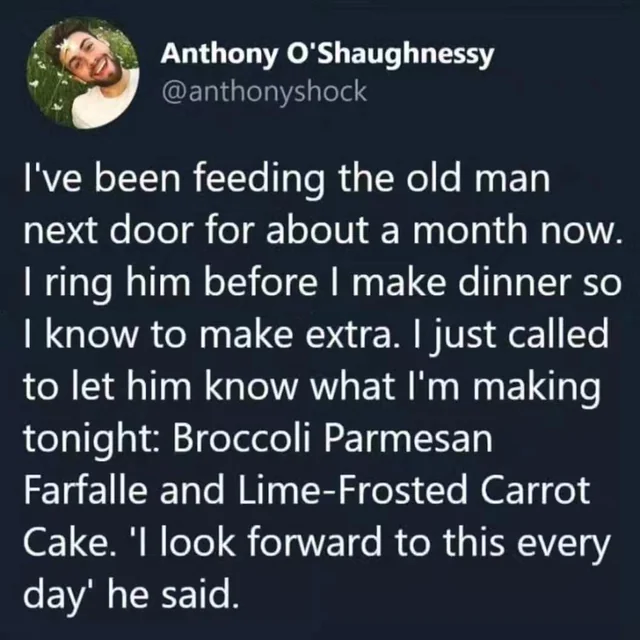Select the word 'Broccoli' in the tweet

point(242,438)
